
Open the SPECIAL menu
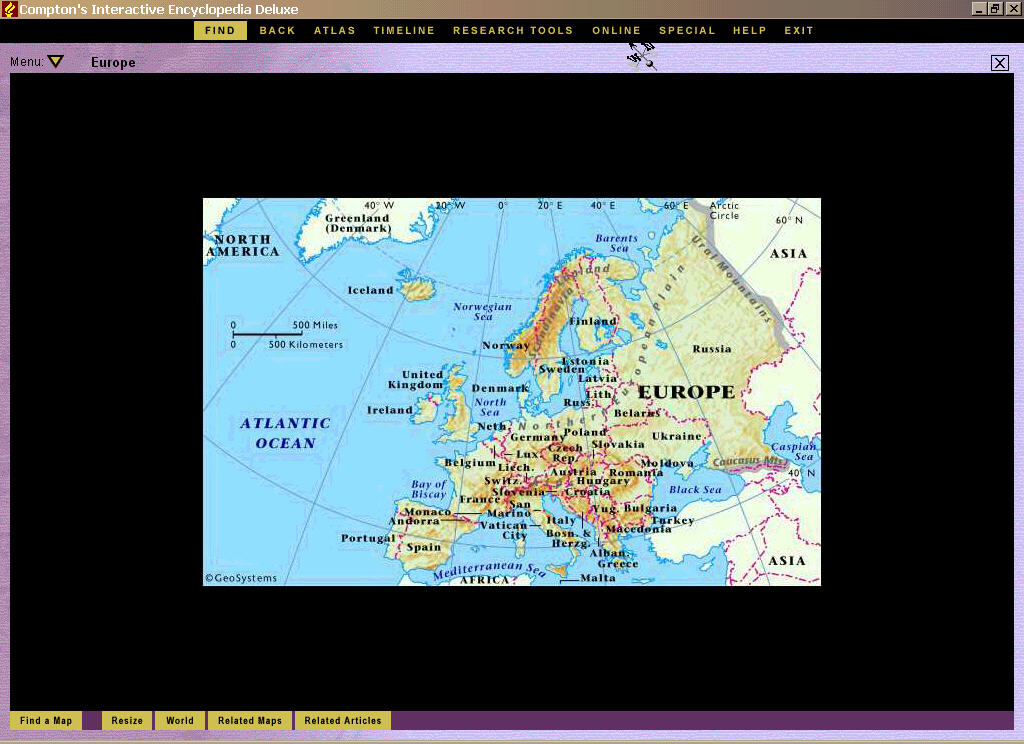pyautogui.click(x=687, y=30)
